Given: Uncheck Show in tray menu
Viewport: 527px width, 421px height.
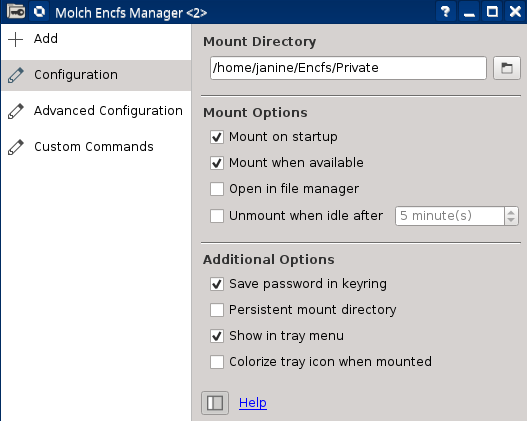Looking at the screenshot, I should pyautogui.click(x=217, y=336).
